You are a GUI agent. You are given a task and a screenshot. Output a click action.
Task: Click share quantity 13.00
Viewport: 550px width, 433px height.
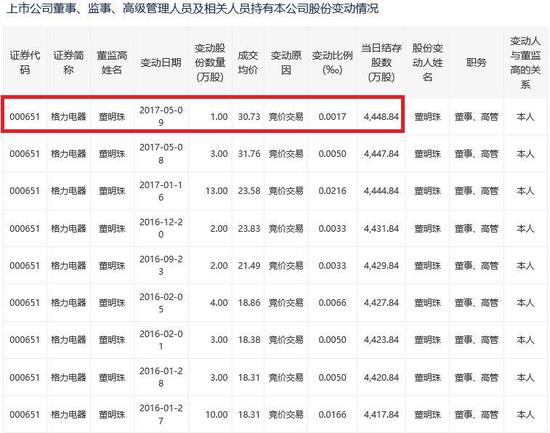coord(216,191)
